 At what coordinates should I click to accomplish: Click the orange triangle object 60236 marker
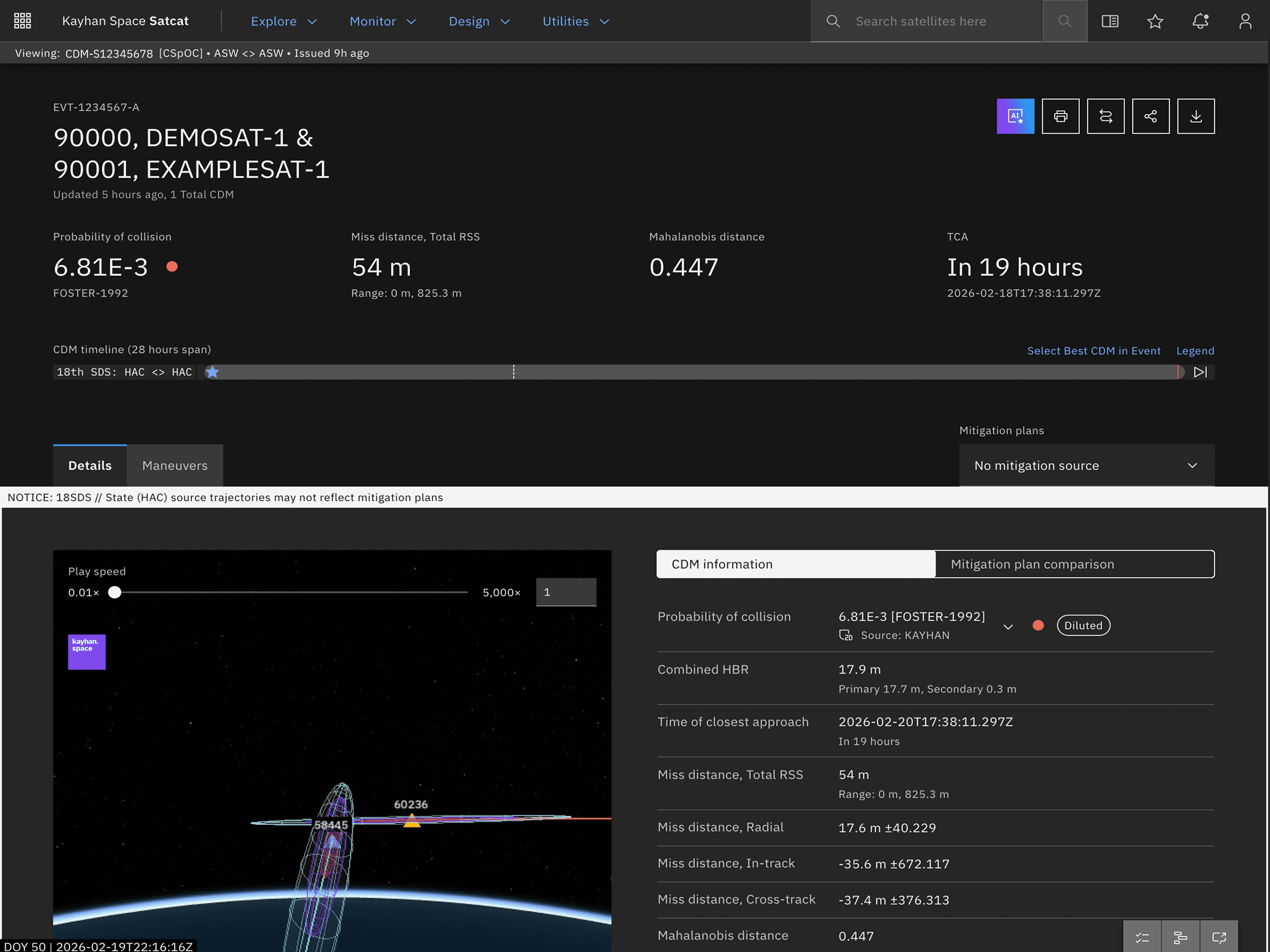tap(412, 820)
